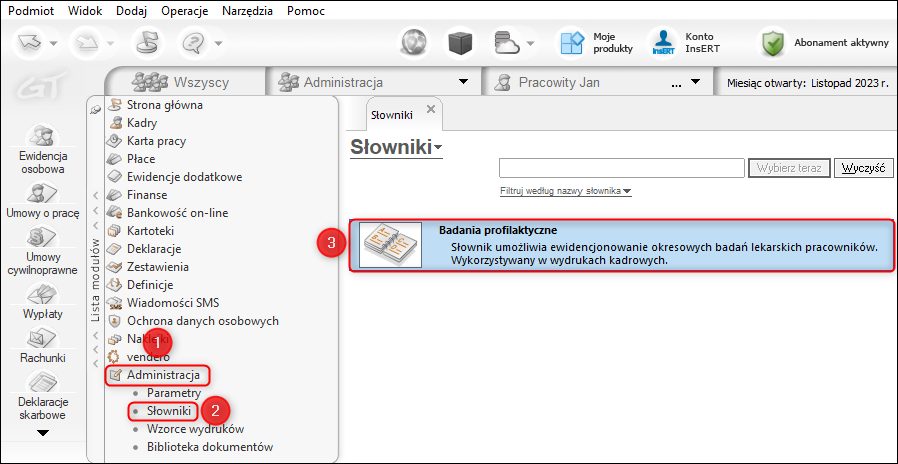The image size is (898, 464).
Task: Open Wiadomości SMS module
Action: click(173, 303)
